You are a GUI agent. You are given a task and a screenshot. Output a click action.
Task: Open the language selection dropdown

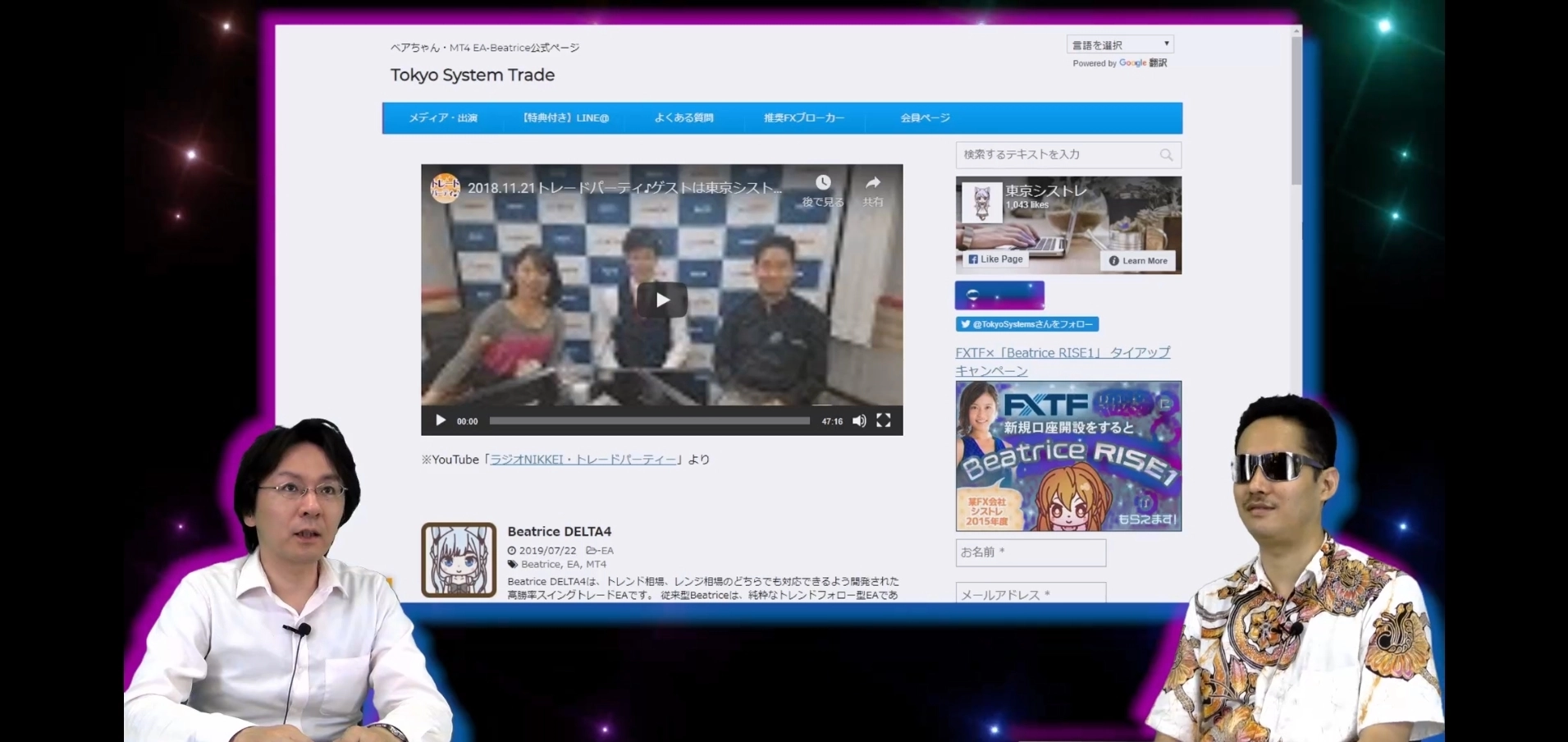click(1120, 44)
